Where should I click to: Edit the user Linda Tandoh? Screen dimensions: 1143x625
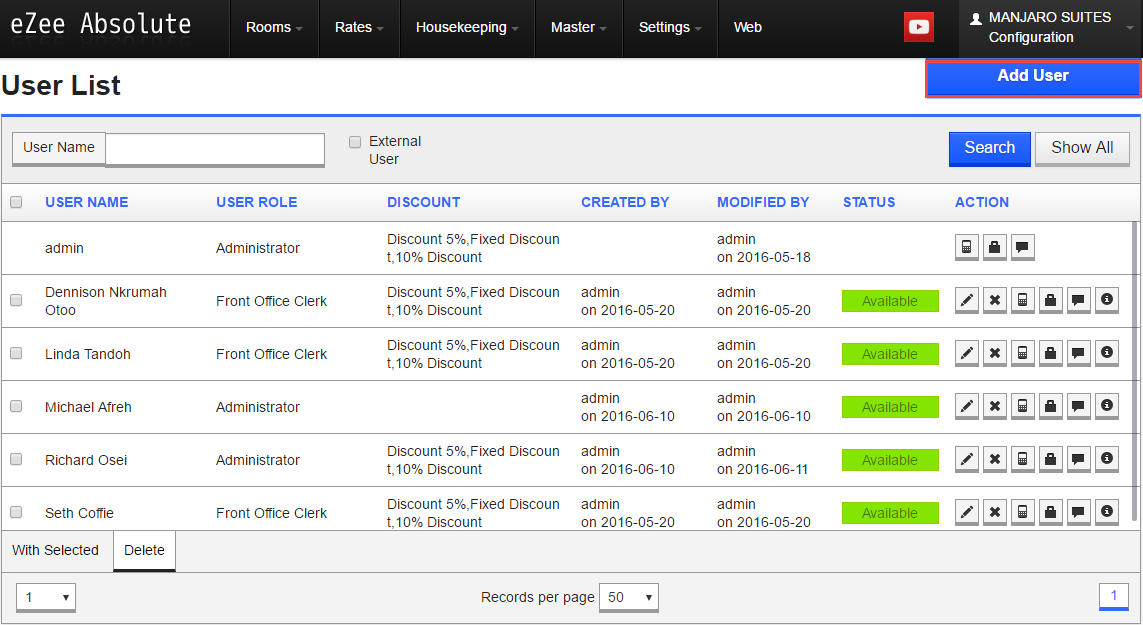(x=966, y=353)
